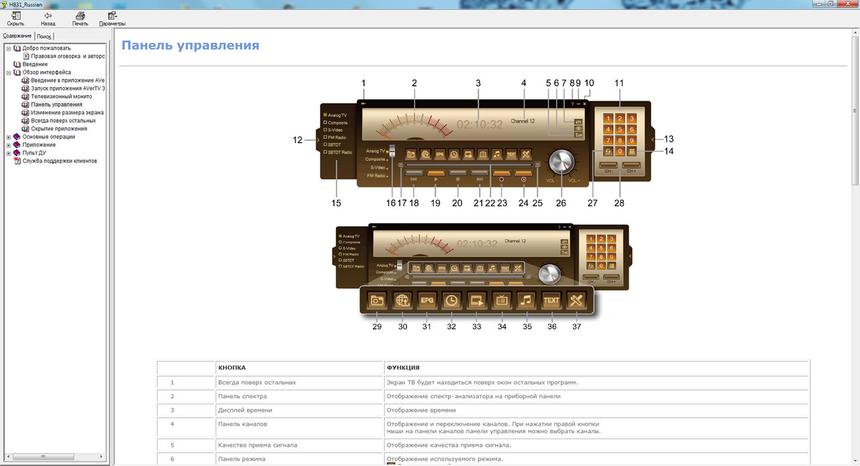The image size is (860, 466).
Task: Open Правовая оговорка topic
Action: pos(67,56)
